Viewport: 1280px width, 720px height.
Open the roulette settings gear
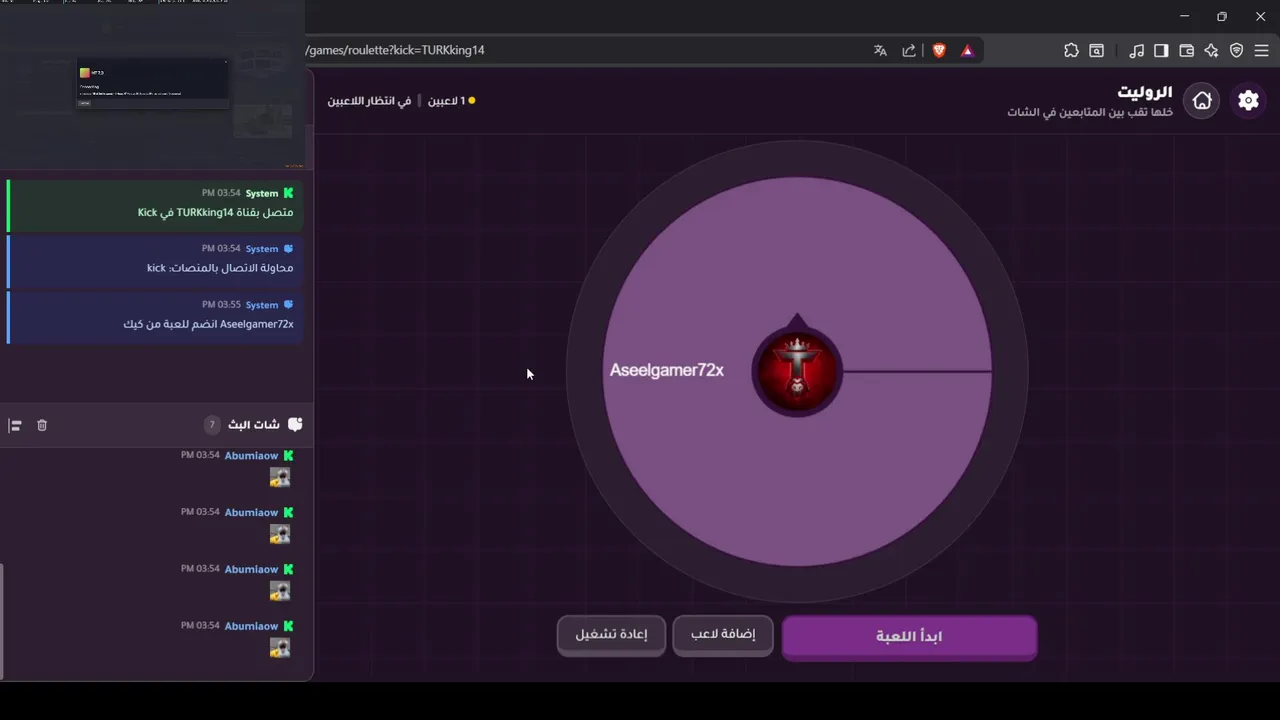pos(1248,100)
